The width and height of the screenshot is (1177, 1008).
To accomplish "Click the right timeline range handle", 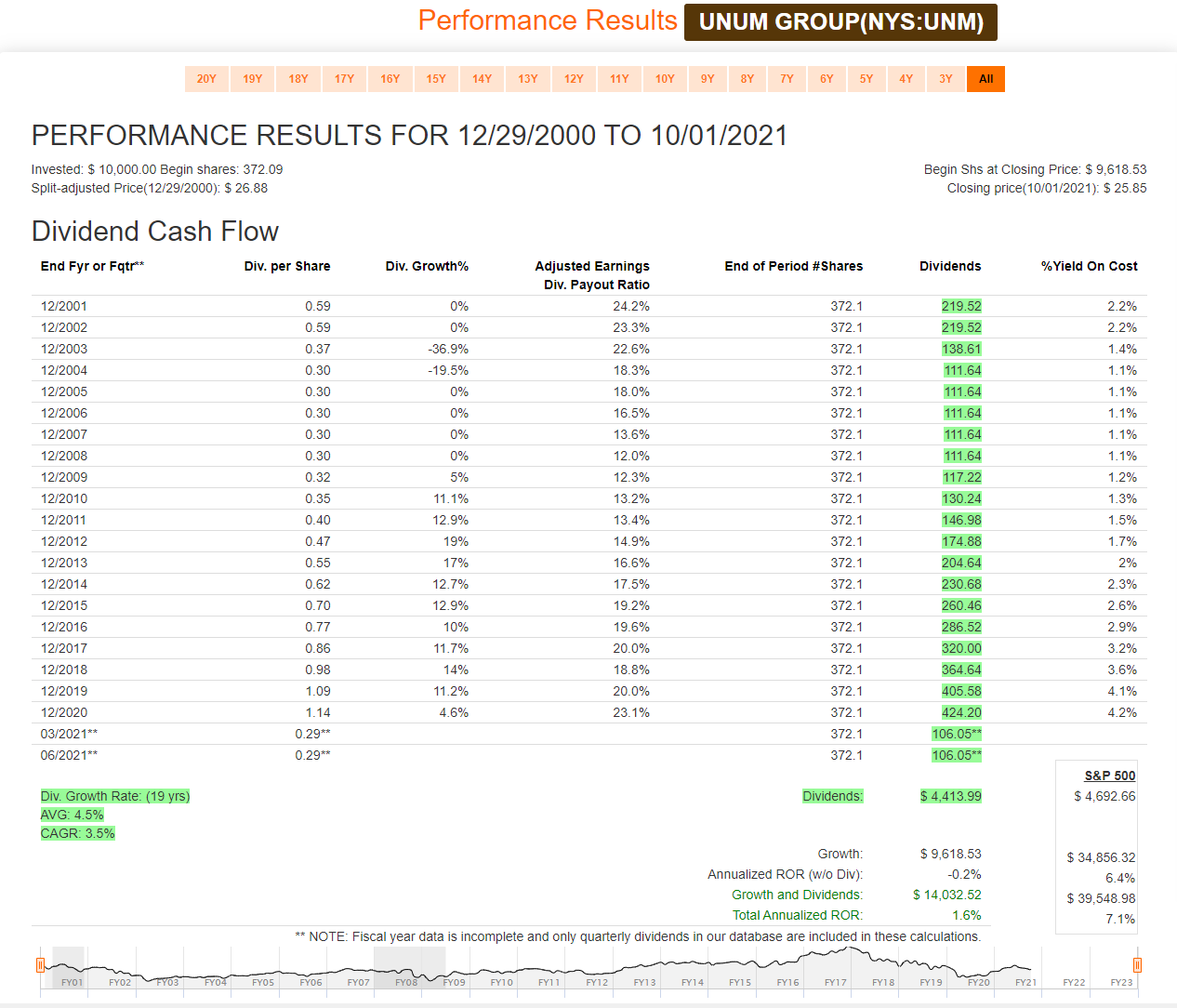I will [1137, 964].
